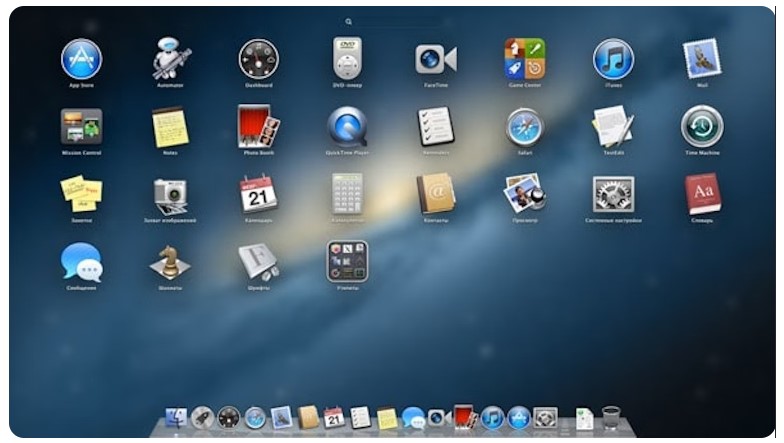Open QuickTime Player
Image resolution: width=784 pixels, height=443 pixels.
347,127
